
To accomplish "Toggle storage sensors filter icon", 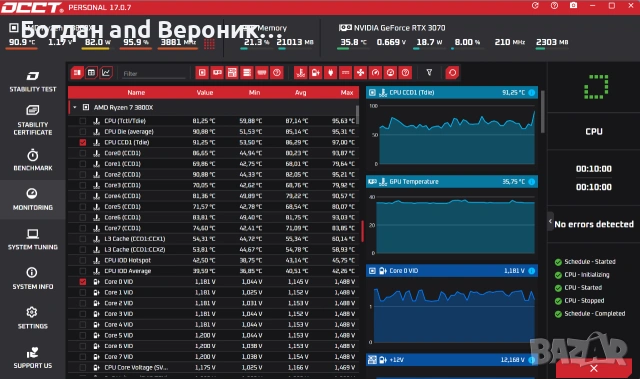I will (247, 73).
